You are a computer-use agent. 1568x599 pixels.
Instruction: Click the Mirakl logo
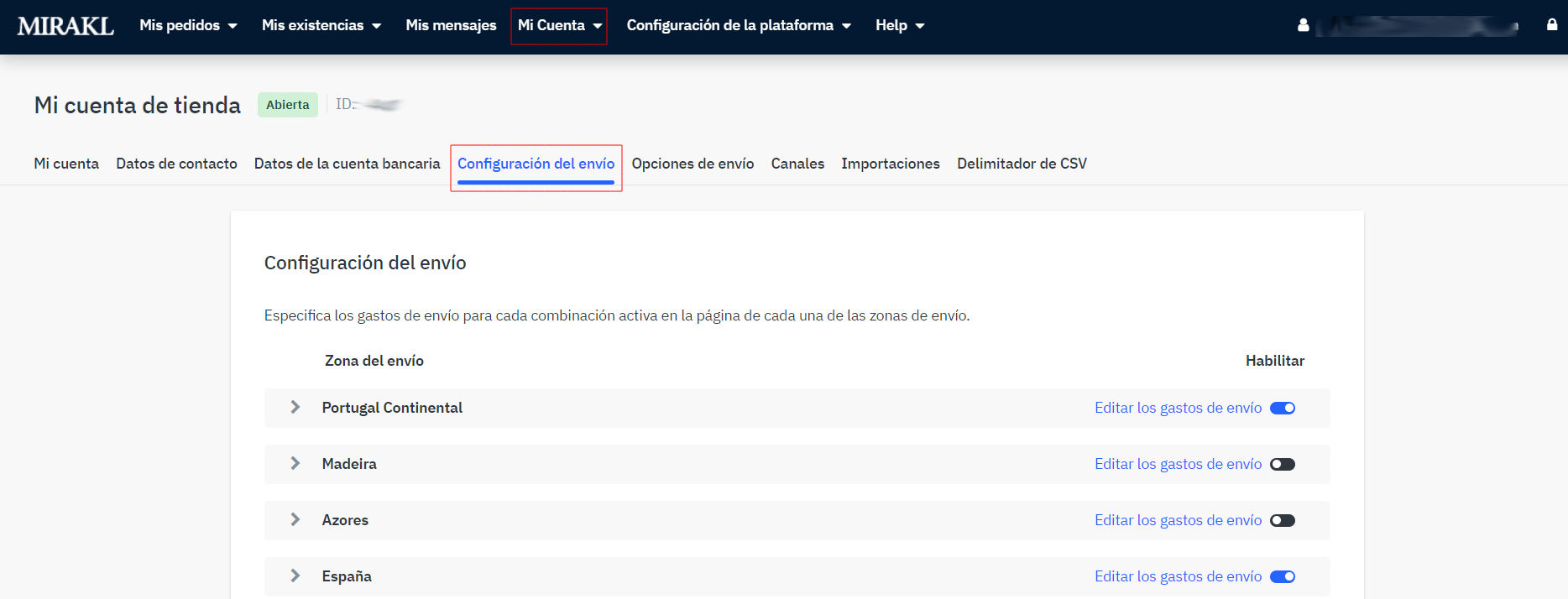pos(65,26)
